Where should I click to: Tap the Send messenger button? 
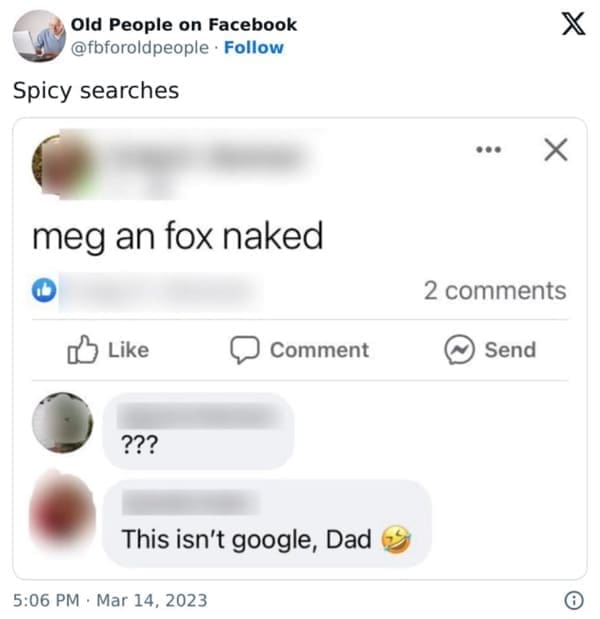(x=490, y=350)
